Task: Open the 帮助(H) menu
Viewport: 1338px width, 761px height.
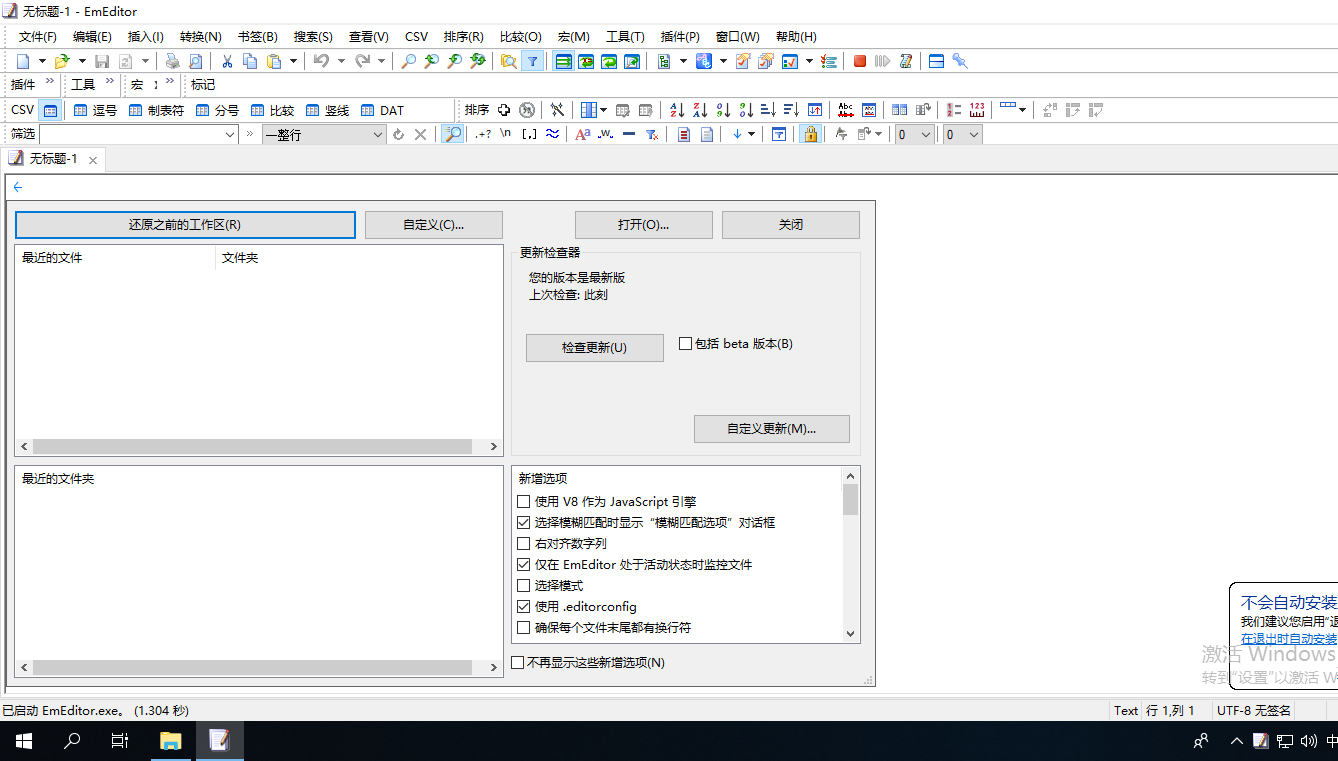Action: click(x=796, y=37)
